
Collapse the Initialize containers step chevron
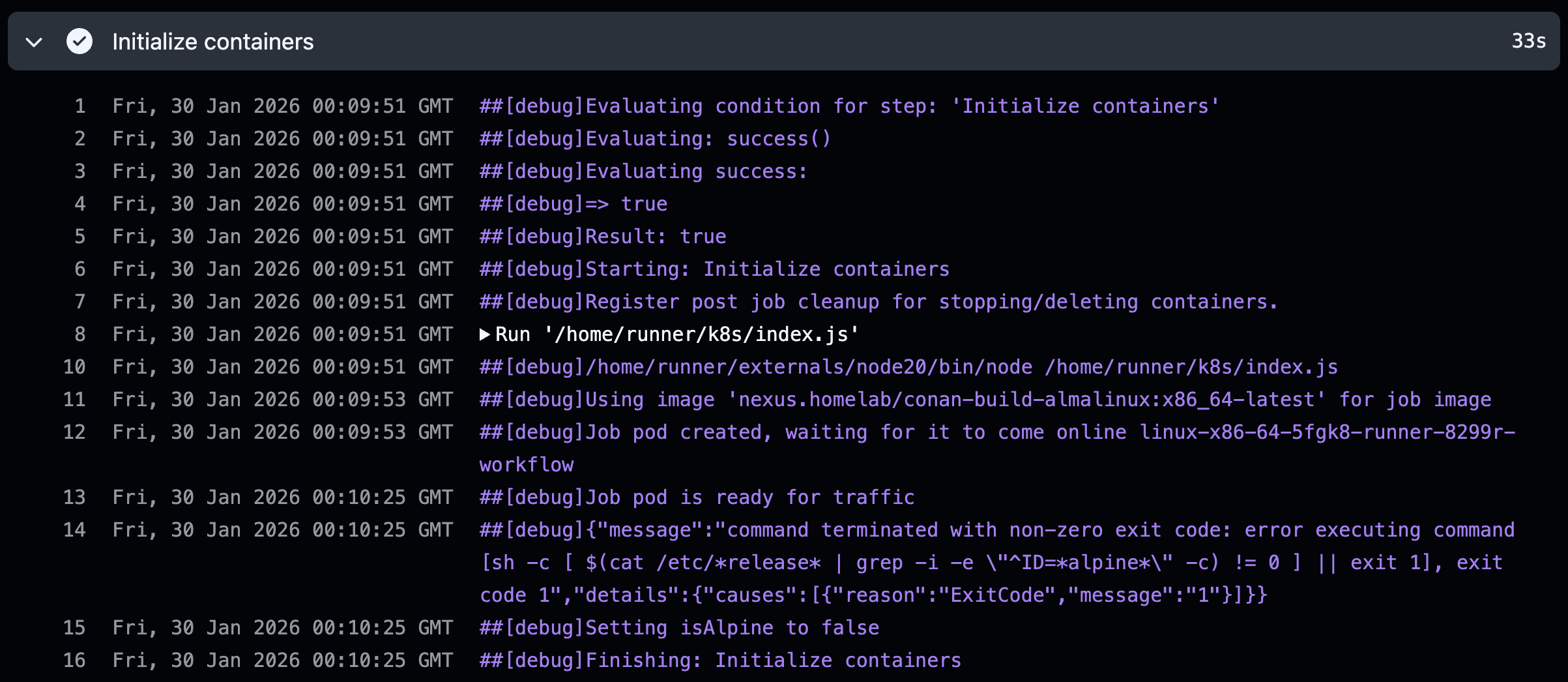tap(34, 42)
